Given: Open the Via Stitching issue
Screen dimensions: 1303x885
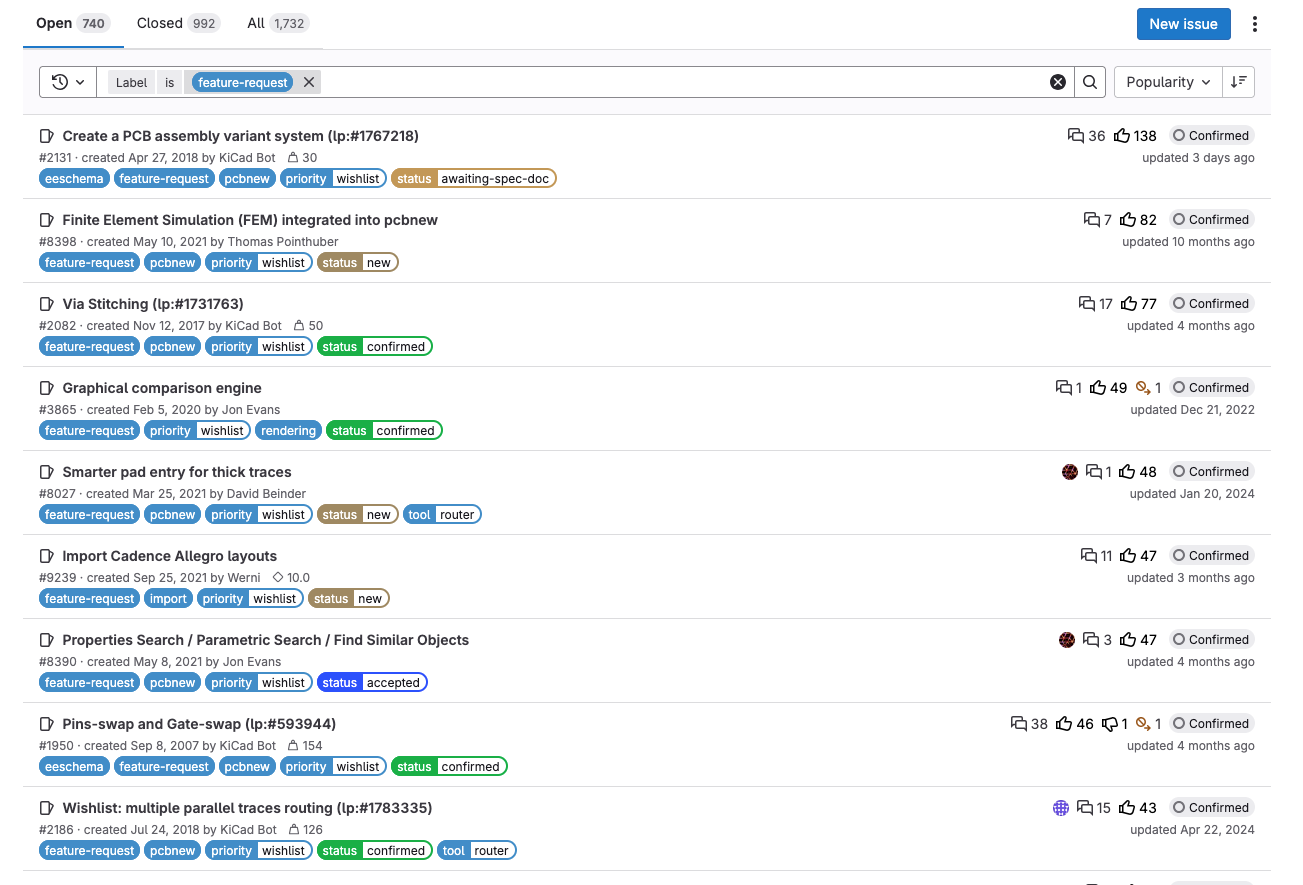Looking at the screenshot, I should (153, 304).
